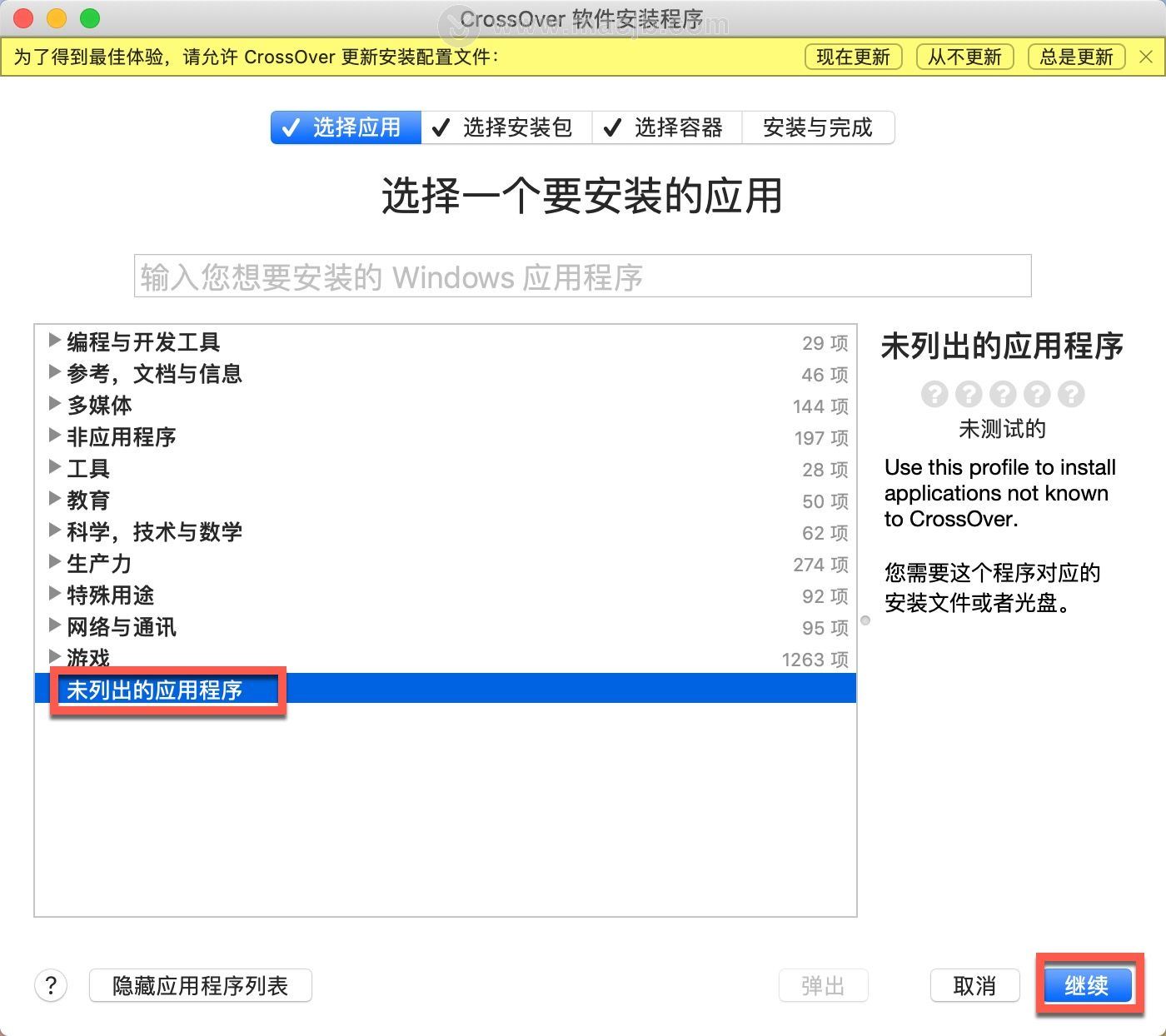The image size is (1166, 1036).
Task: Click the 1263 项 count text
Action: coord(815,660)
